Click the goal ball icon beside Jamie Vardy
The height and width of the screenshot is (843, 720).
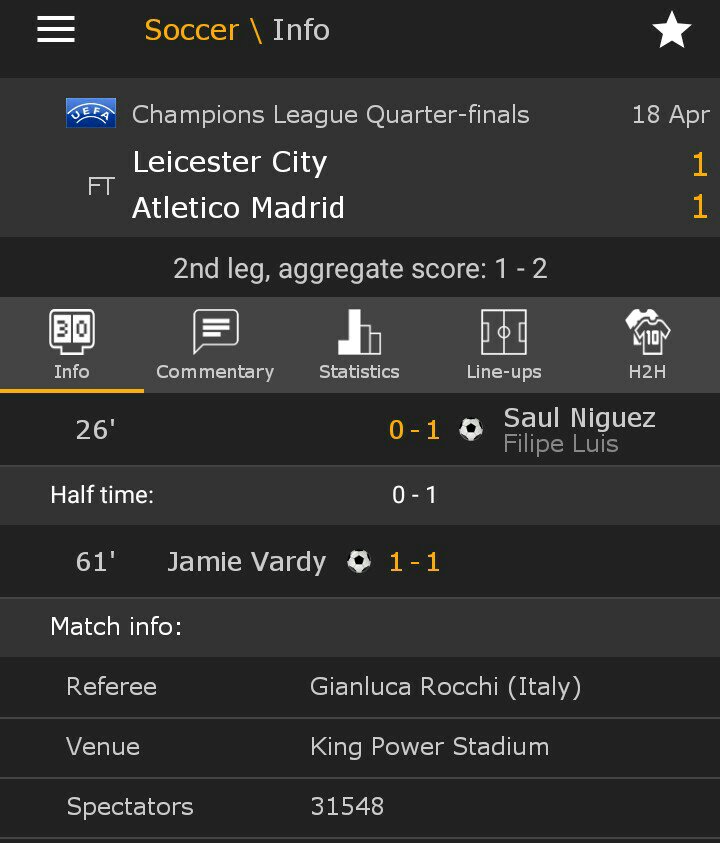pos(359,562)
